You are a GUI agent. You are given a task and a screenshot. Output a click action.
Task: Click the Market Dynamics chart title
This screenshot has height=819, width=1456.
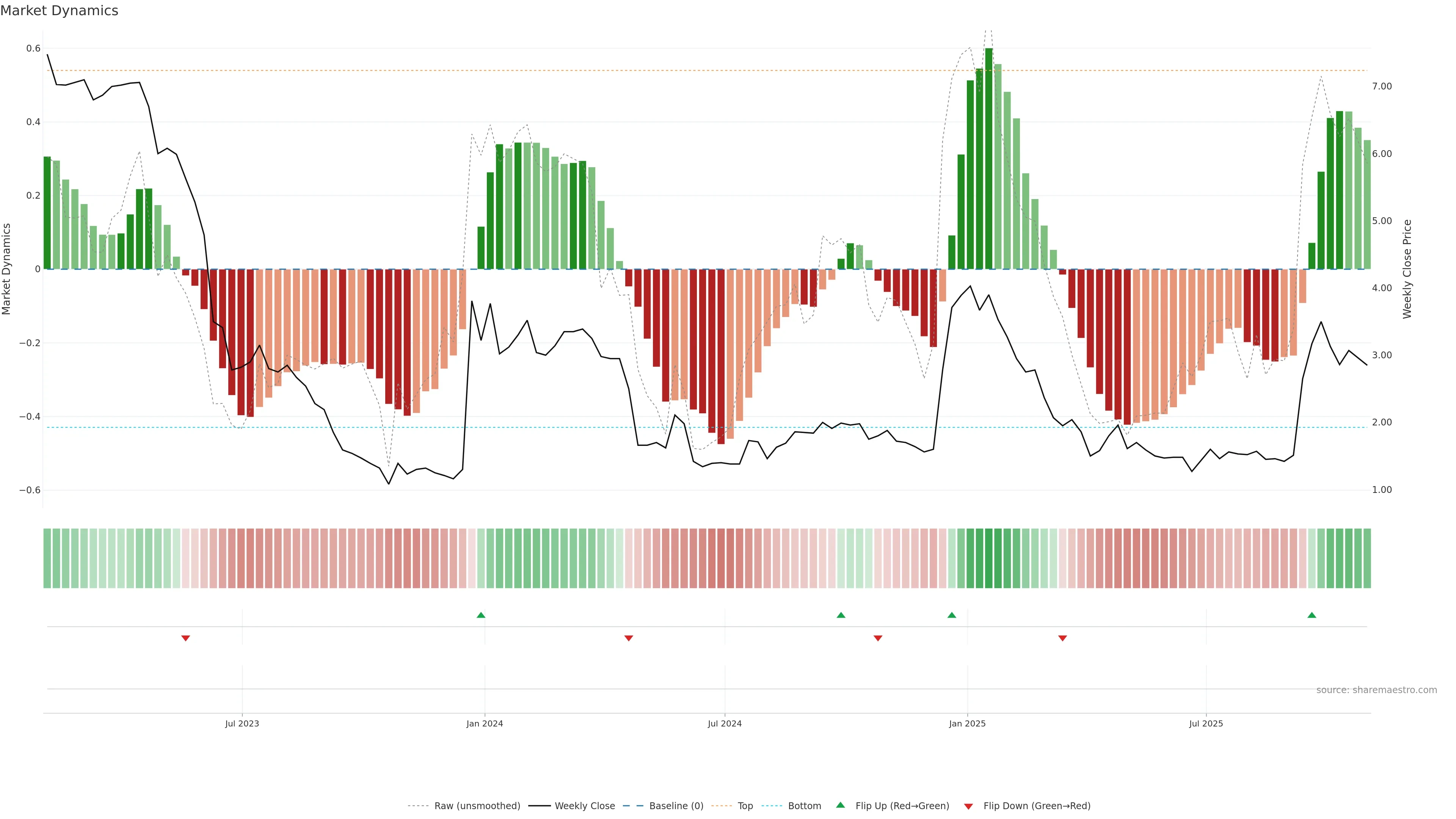coord(60,11)
